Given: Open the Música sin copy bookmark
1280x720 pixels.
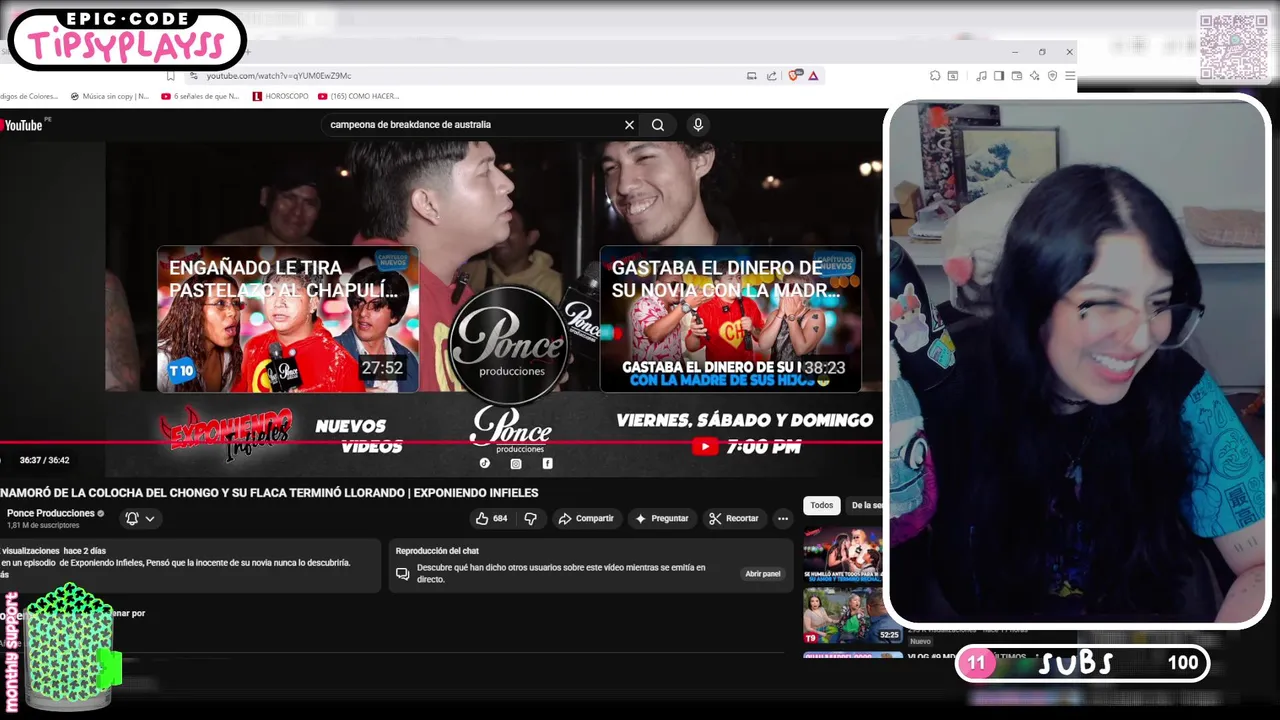Looking at the screenshot, I should pos(110,97).
